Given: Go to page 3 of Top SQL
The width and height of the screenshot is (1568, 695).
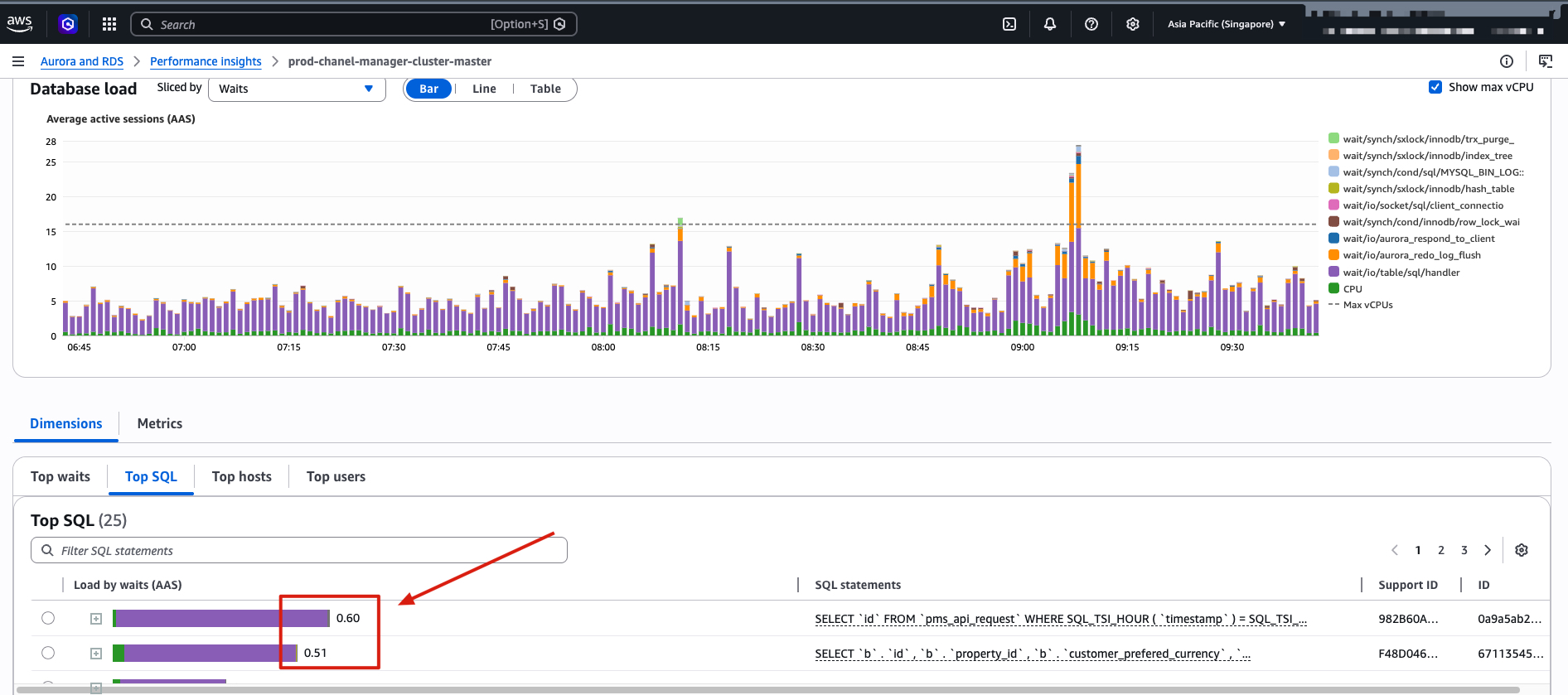Looking at the screenshot, I should click(x=1464, y=550).
